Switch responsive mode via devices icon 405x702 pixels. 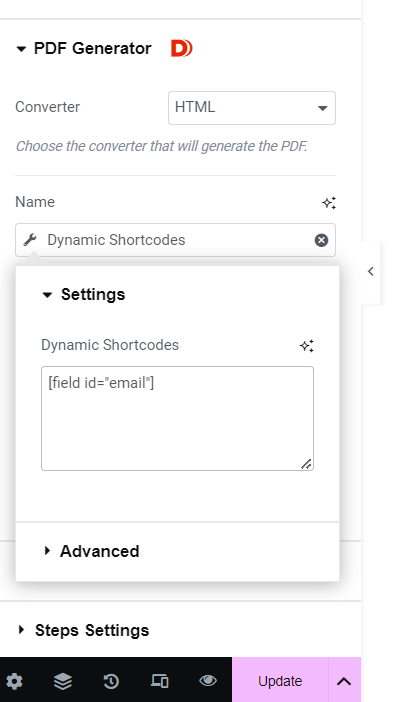point(159,681)
